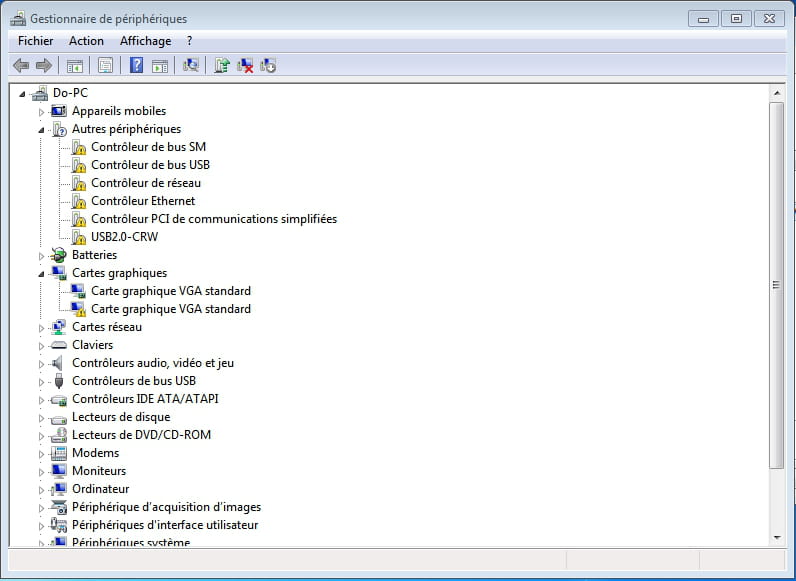Click the scrollbar down arrow
796x581 pixels.
[777, 538]
